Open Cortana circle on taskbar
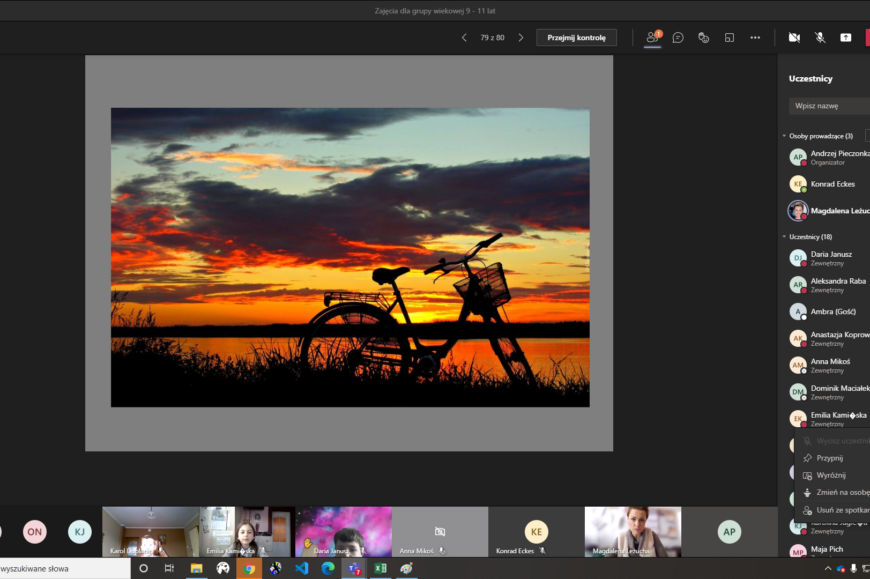870x579 pixels. point(143,568)
